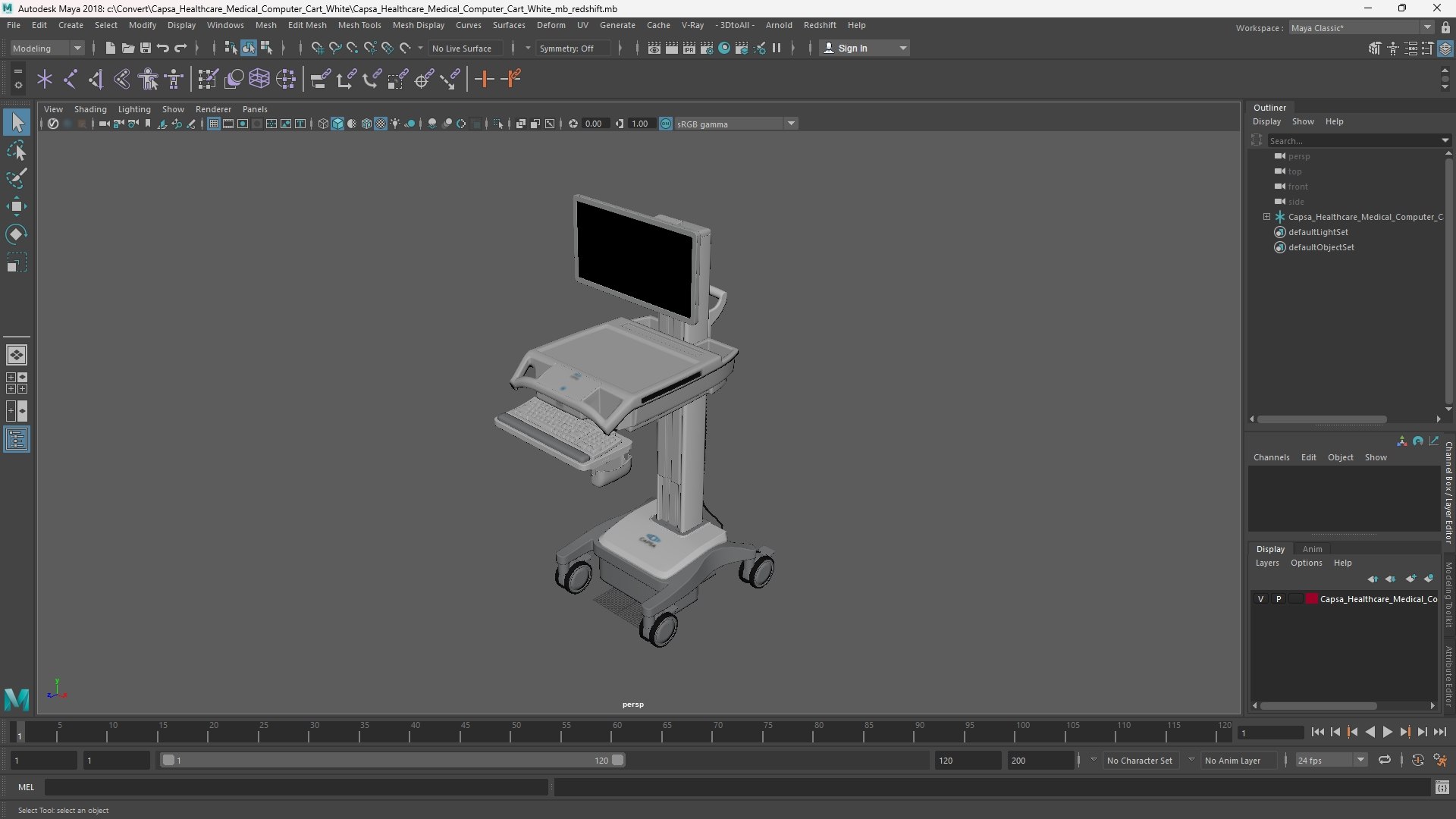Viewport: 1456px width, 819px height.
Task: Pick the Scale tool
Action: pyautogui.click(x=17, y=262)
